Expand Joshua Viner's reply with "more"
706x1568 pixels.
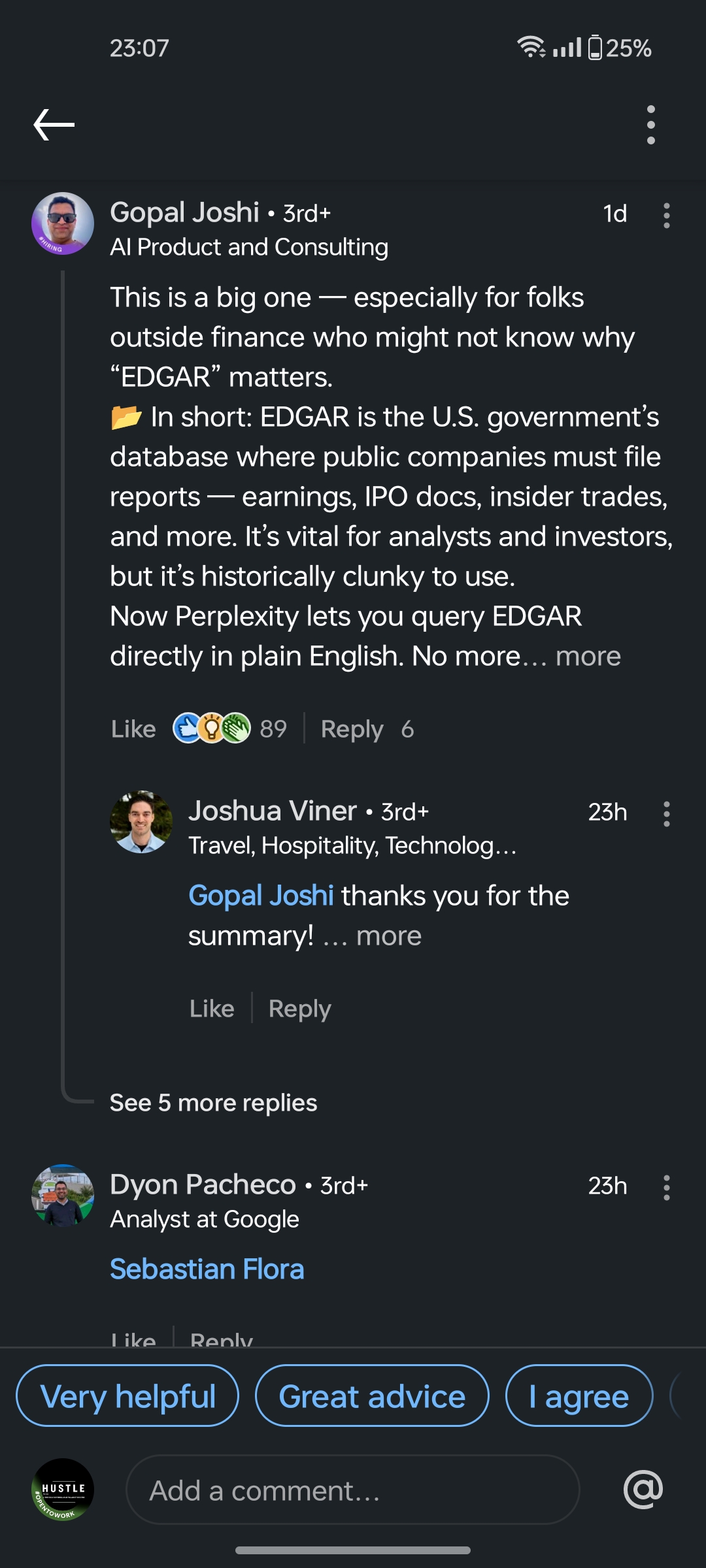[x=388, y=936]
